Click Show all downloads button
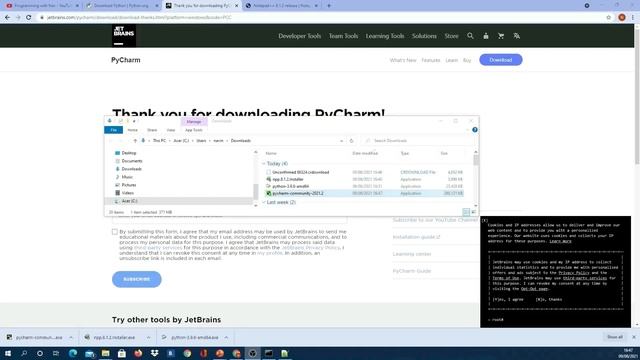Image resolution: width=640 pixels, height=360 pixels. tap(615, 337)
